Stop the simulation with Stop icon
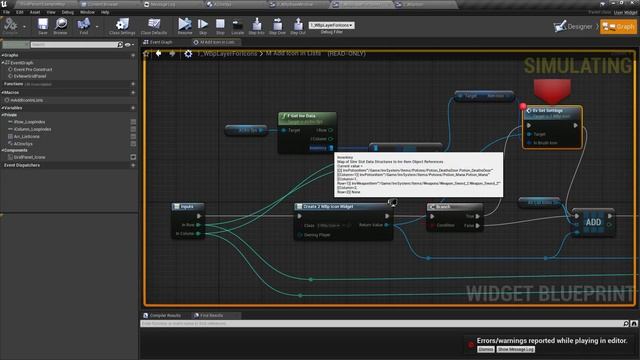 [x=220, y=26]
